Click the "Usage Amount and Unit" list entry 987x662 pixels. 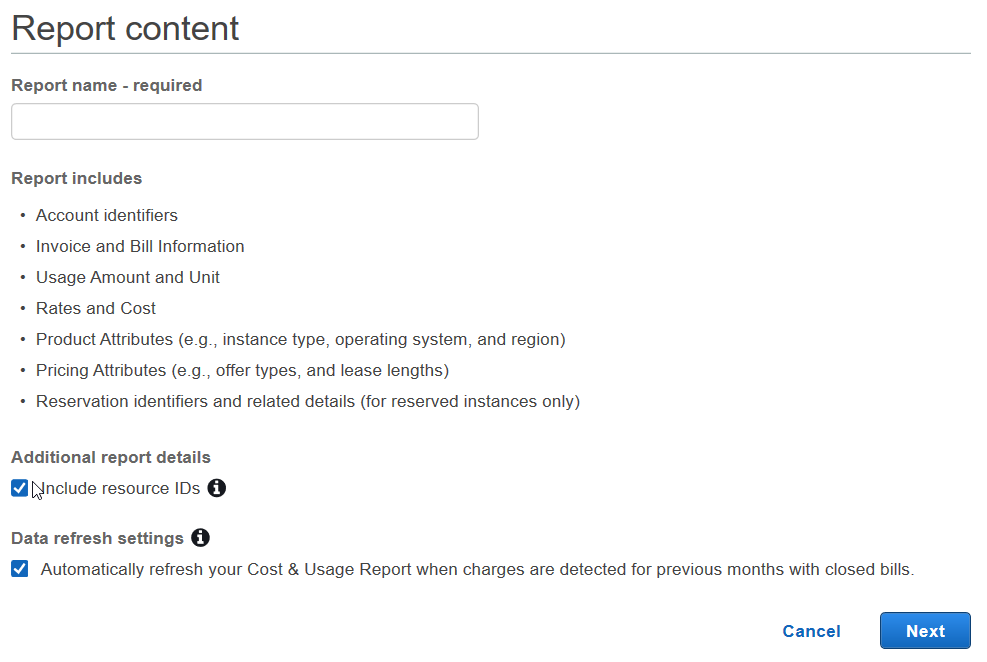pyautogui.click(x=128, y=277)
